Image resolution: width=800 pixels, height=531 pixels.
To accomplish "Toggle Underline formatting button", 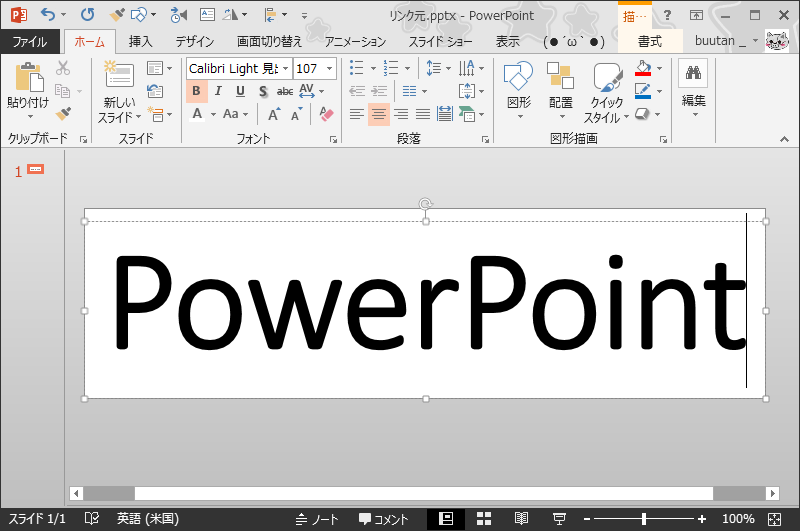I will point(240,91).
